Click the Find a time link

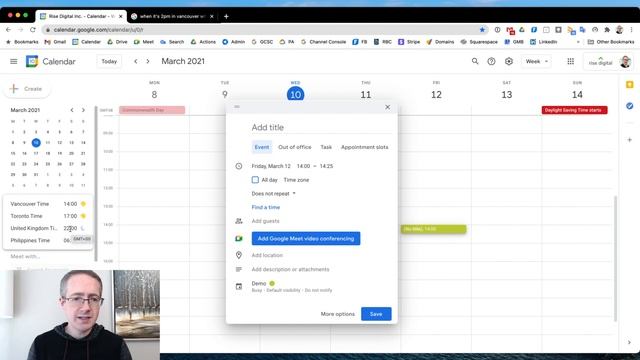266,207
